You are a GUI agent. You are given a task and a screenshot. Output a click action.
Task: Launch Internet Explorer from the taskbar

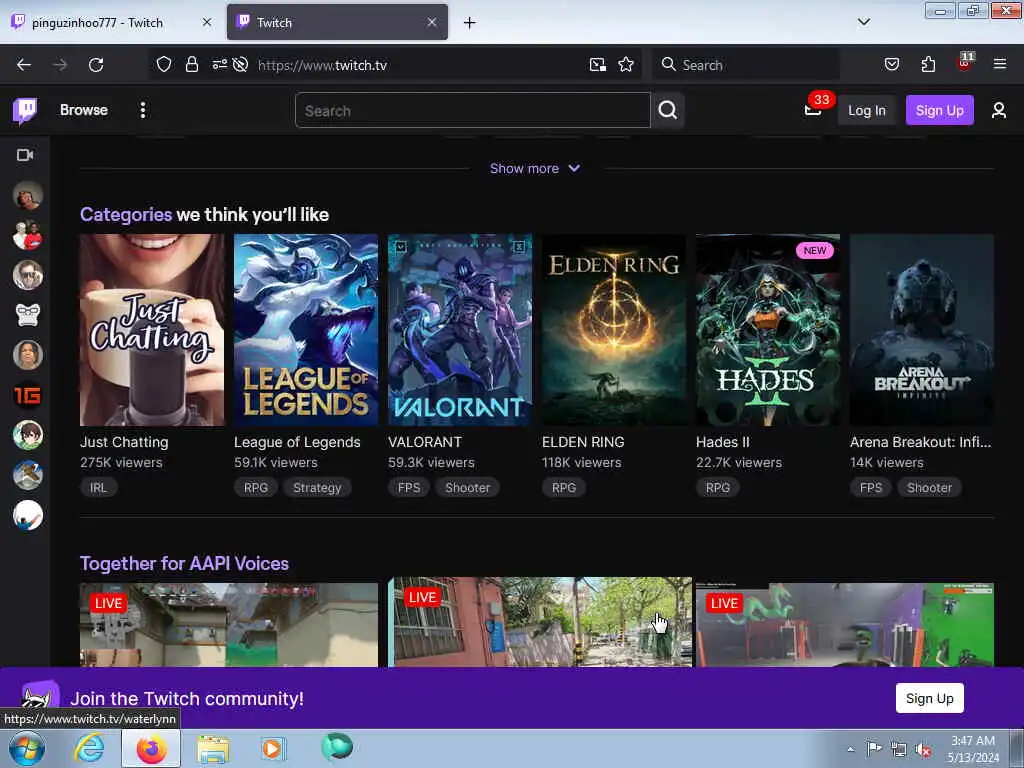pyautogui.click(x=89, y=748)
